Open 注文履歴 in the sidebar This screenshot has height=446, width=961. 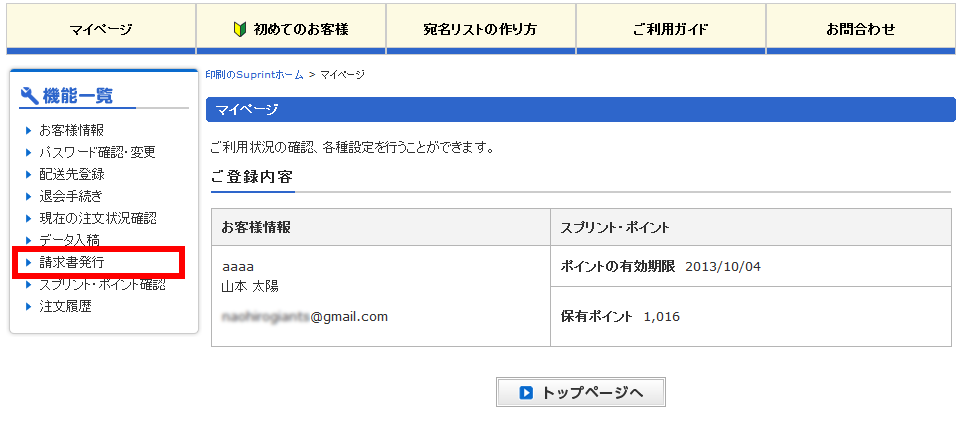click(x=65, y=307)
